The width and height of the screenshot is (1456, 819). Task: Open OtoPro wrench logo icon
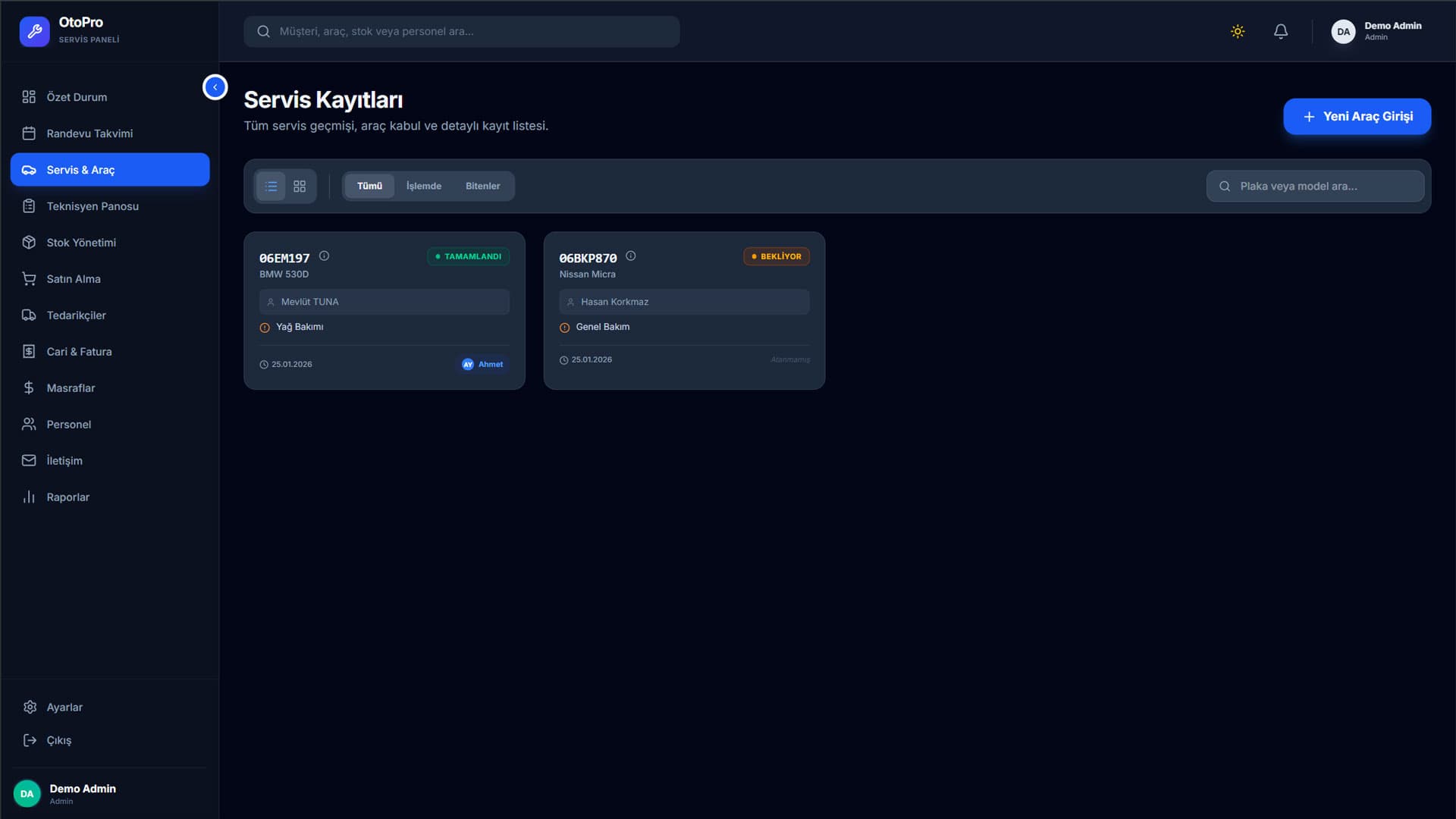point(34,31)
